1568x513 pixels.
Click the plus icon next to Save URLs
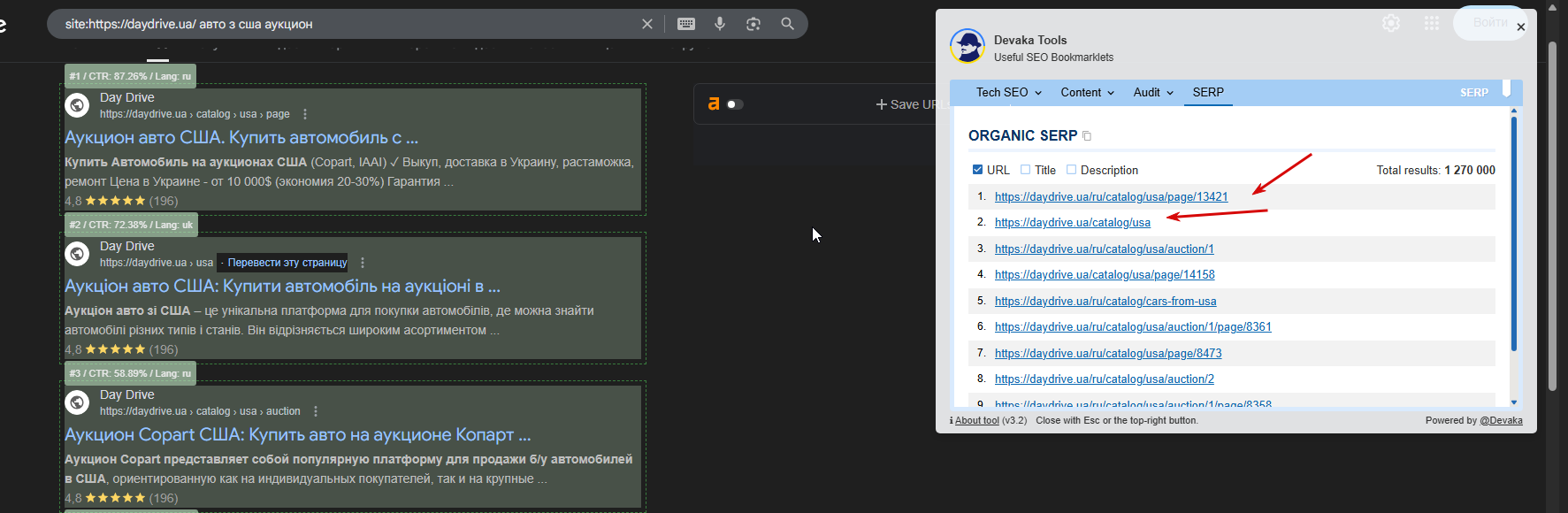click(881, 104)
